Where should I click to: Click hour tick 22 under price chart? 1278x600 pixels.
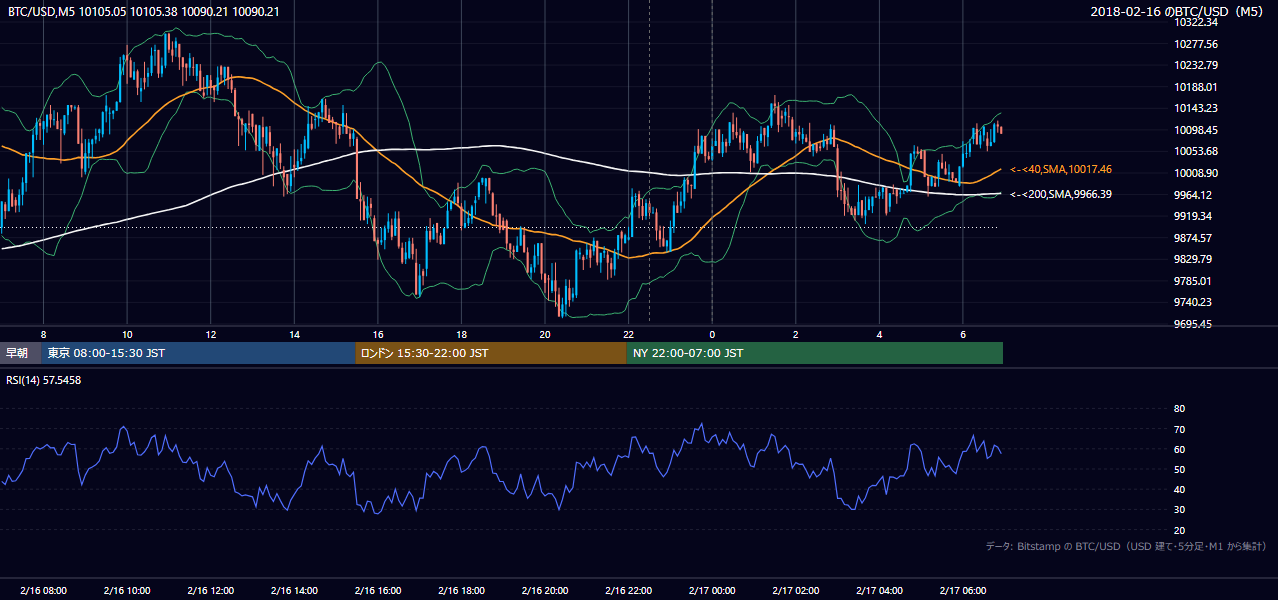[628, 334]
